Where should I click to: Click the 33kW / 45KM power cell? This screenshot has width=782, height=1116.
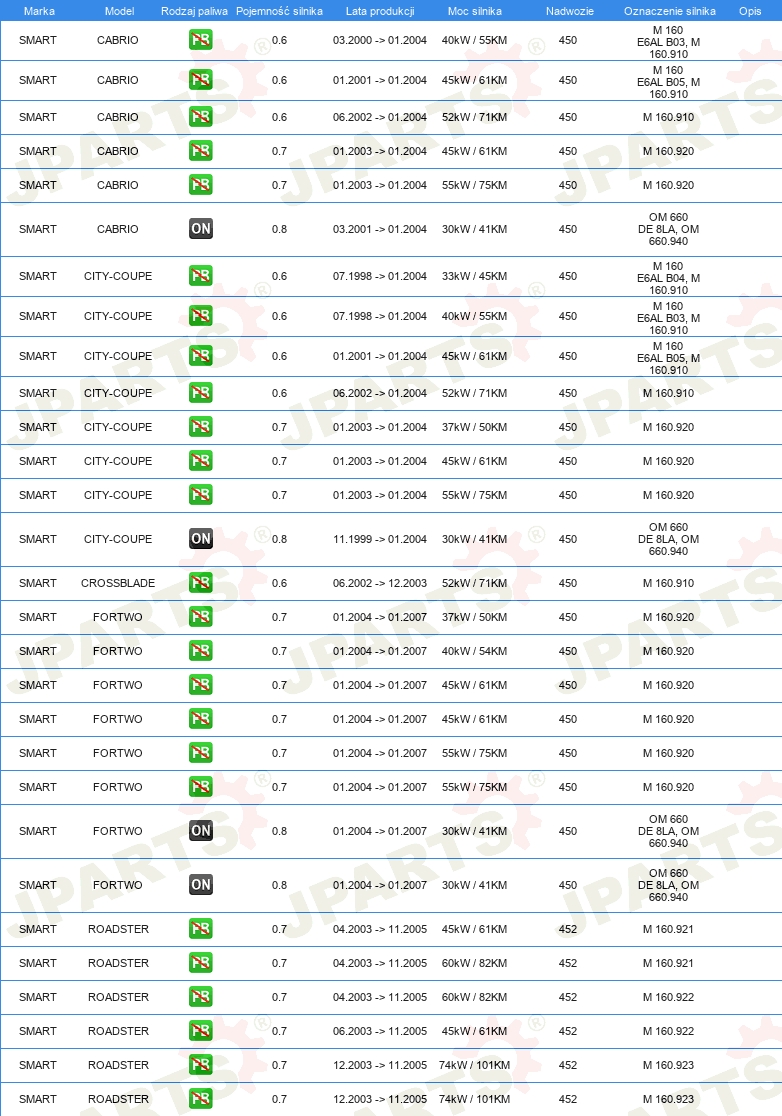coord(475,276)
